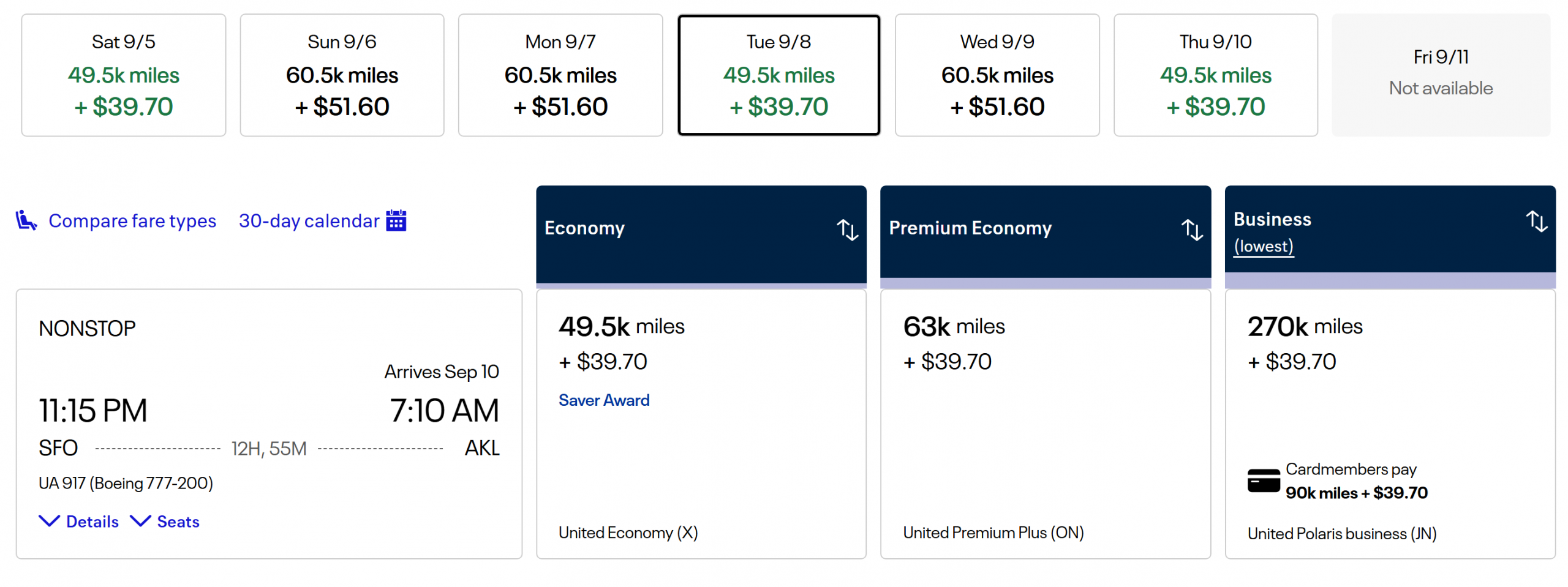This screenshot has width=1568, height=587.
Task: Pick the Thu 9/10 date tab
Action: pyautogui.click(x=1215, y=75)
